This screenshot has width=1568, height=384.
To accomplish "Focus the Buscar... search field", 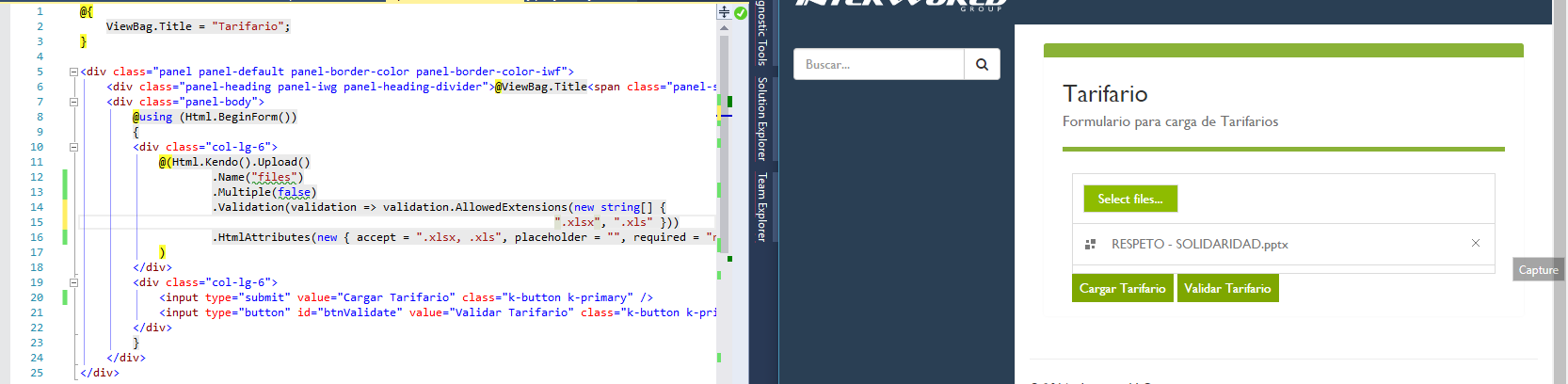I will click(x=879, y=64).
